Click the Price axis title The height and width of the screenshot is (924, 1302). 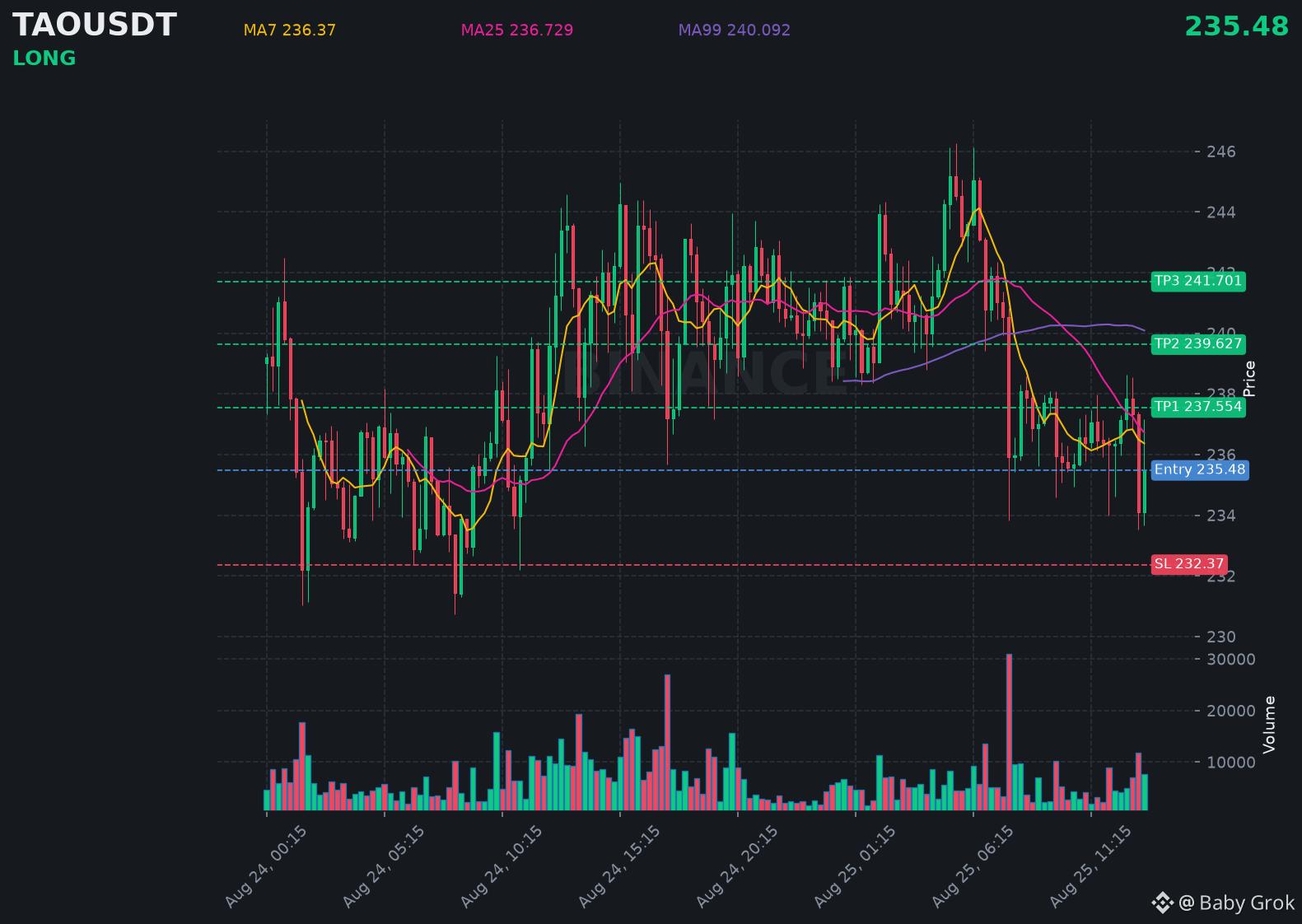click(x=1249, y=379)
